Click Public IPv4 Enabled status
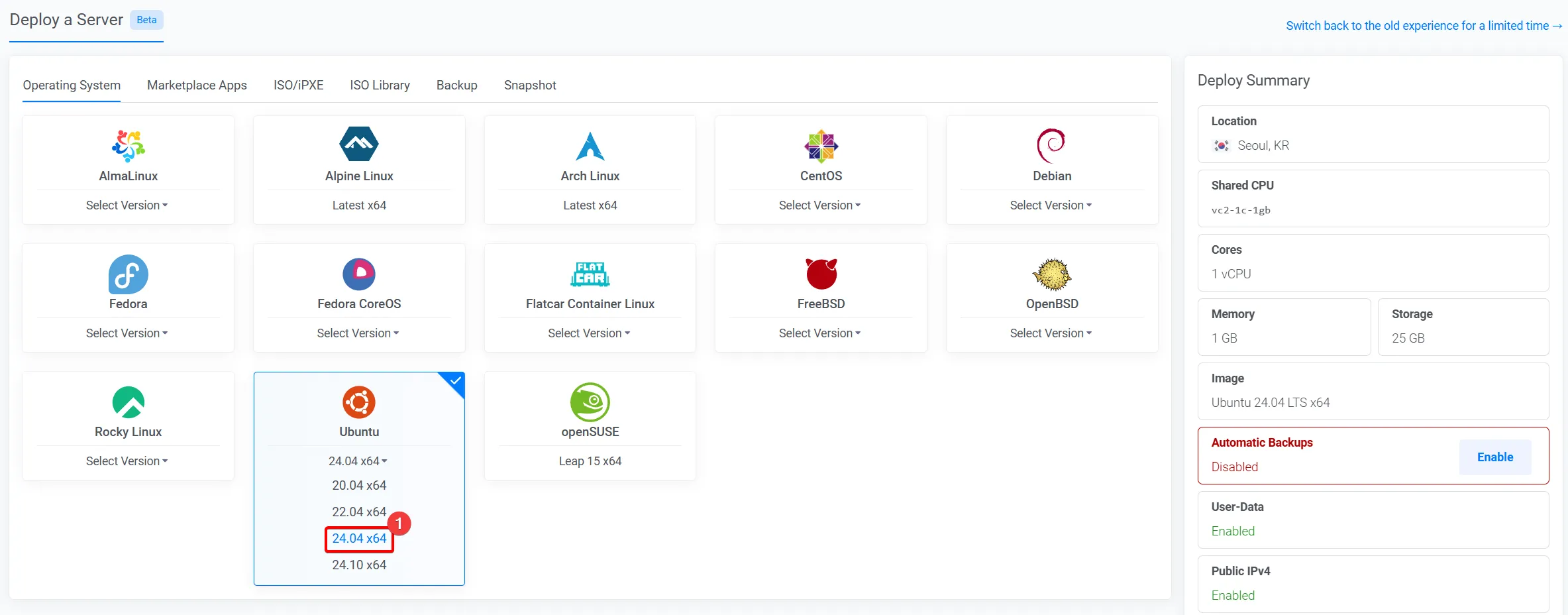The height and width of the screenshot is (615, 1568). click(1233, 596)
